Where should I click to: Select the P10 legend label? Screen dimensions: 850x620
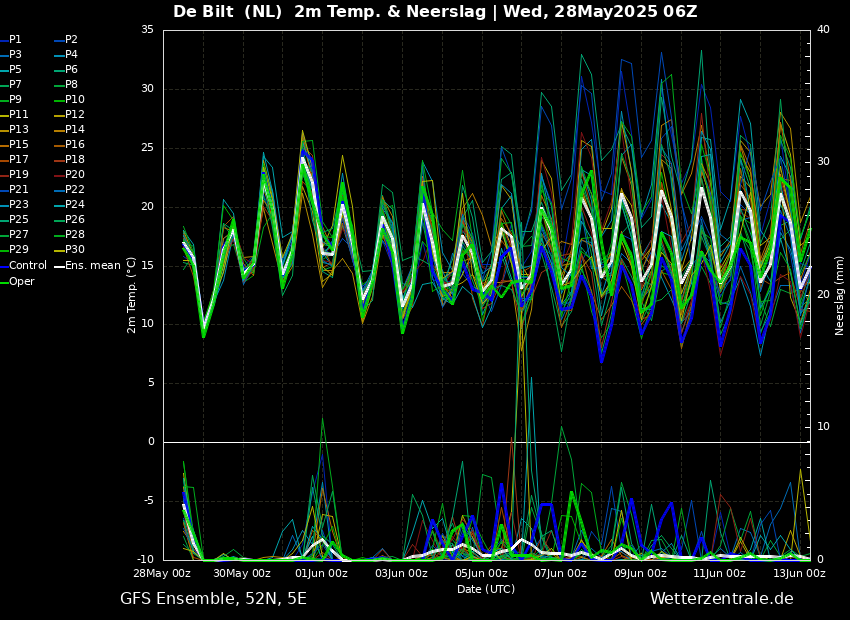pyautogui.click(x=75, y=100)
